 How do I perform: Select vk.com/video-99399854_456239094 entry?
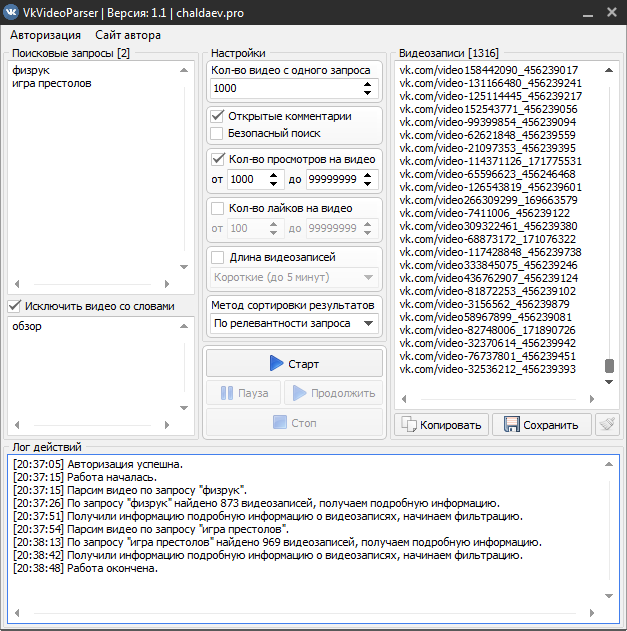pos(487,122)
